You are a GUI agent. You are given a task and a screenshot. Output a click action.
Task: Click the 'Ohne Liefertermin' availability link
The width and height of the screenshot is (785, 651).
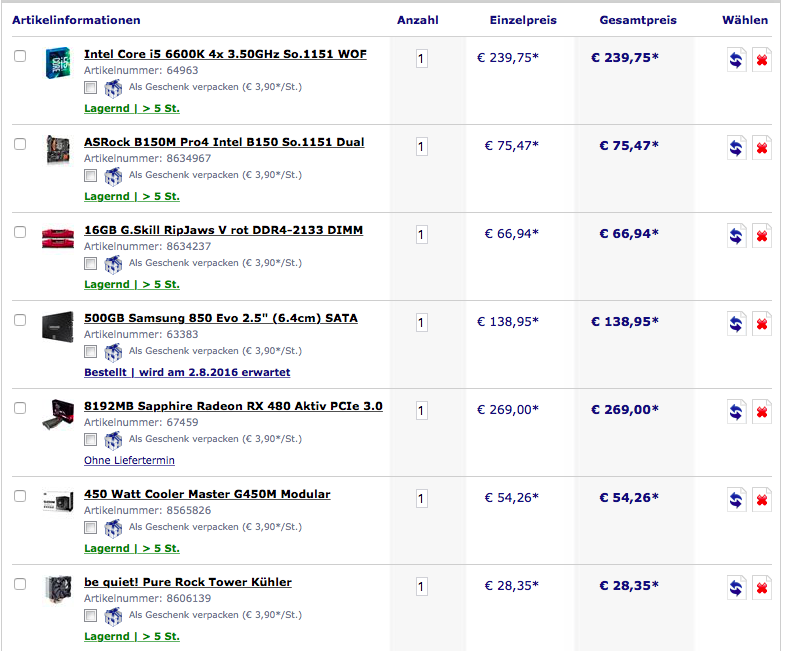[129, 460]
